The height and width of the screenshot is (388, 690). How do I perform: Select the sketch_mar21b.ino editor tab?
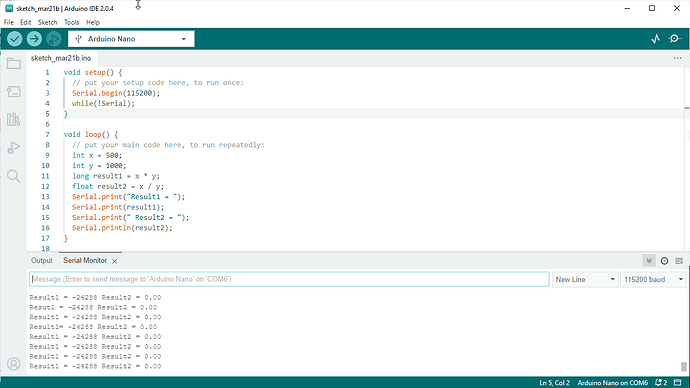click(x=61, y=58)
